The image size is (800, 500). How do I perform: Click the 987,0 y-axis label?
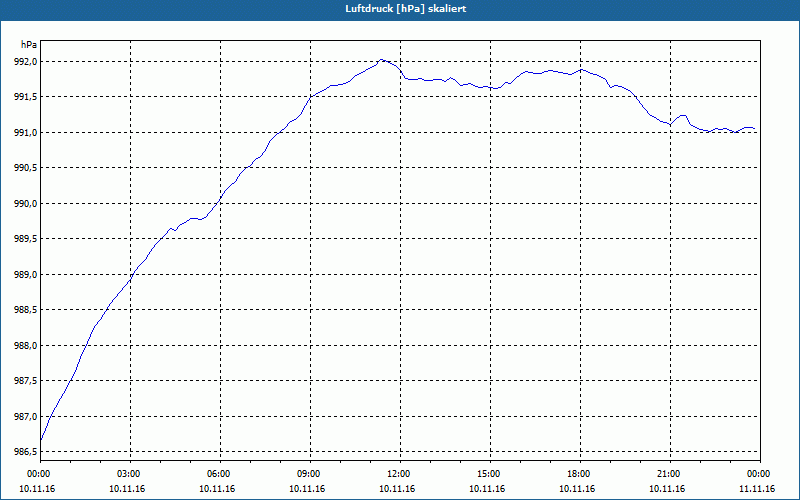tap(26, 416)
